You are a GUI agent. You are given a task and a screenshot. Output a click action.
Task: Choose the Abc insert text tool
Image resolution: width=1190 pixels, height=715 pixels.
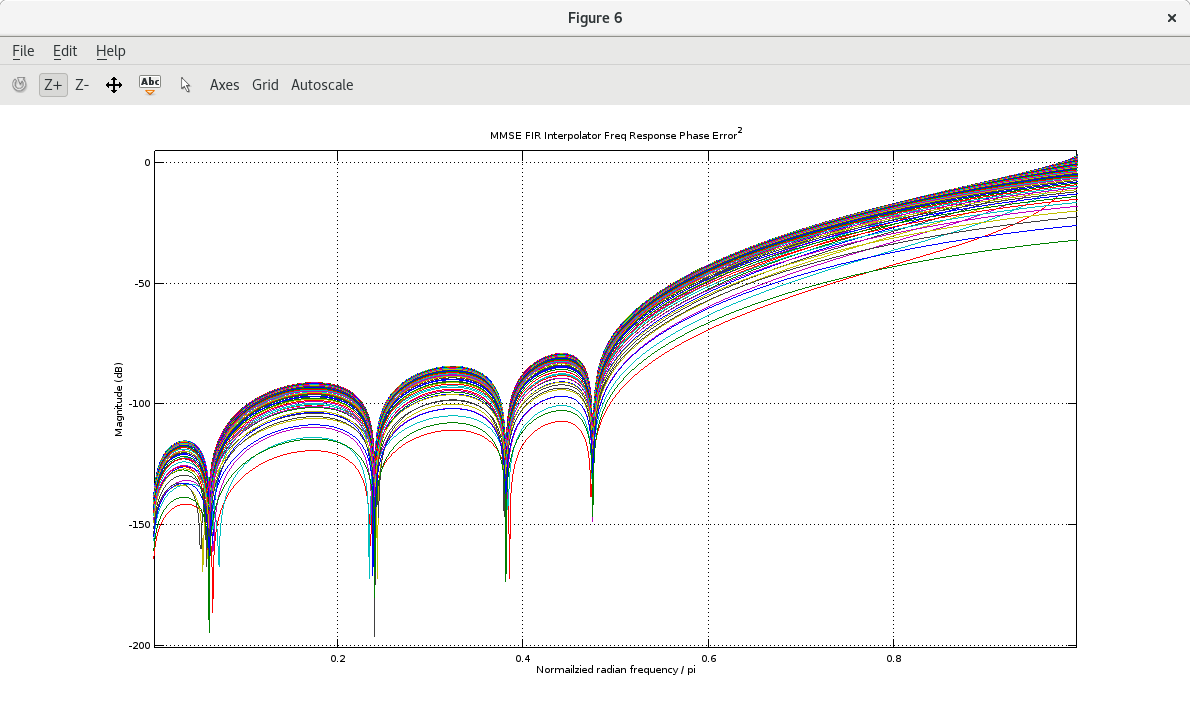pyautogui.click(x=150, y=85)
